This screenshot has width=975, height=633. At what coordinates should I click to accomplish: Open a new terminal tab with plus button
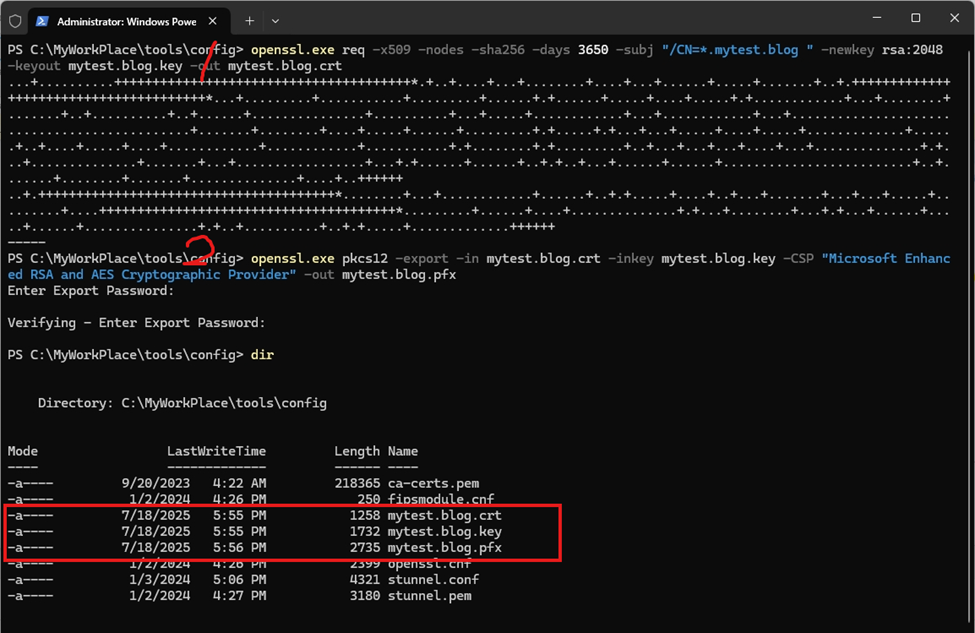249,20
